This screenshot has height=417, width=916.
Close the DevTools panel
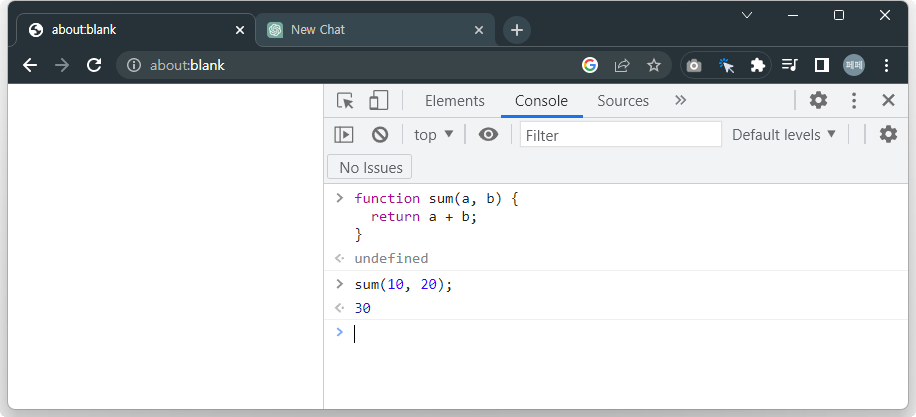[889, 100]
